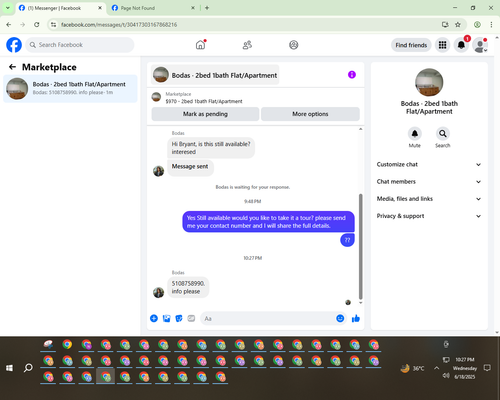
Task: Click the Find friends button
Action: point(411,45)
